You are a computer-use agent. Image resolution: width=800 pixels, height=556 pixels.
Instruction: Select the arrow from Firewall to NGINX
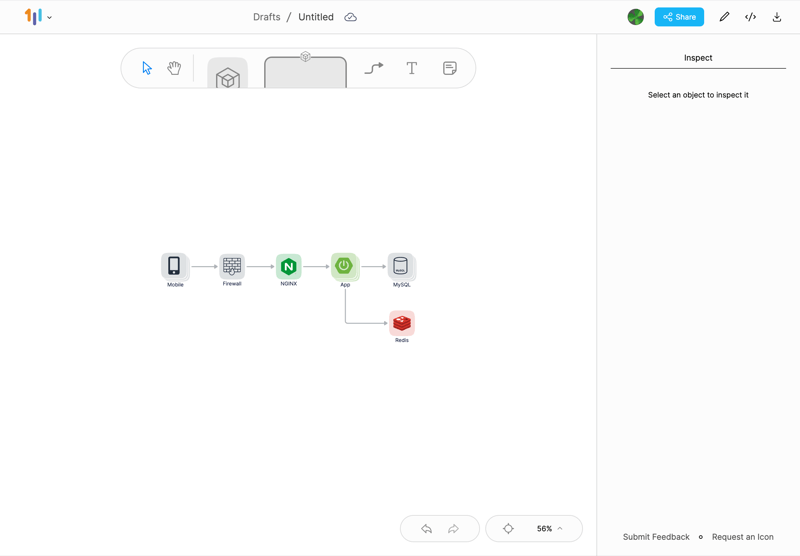[261, 266]
